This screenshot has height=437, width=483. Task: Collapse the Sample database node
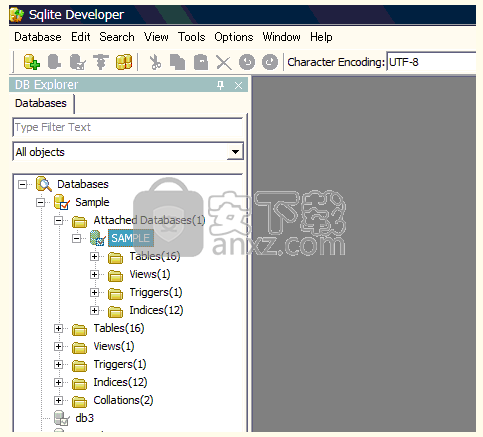coord(40,202)
